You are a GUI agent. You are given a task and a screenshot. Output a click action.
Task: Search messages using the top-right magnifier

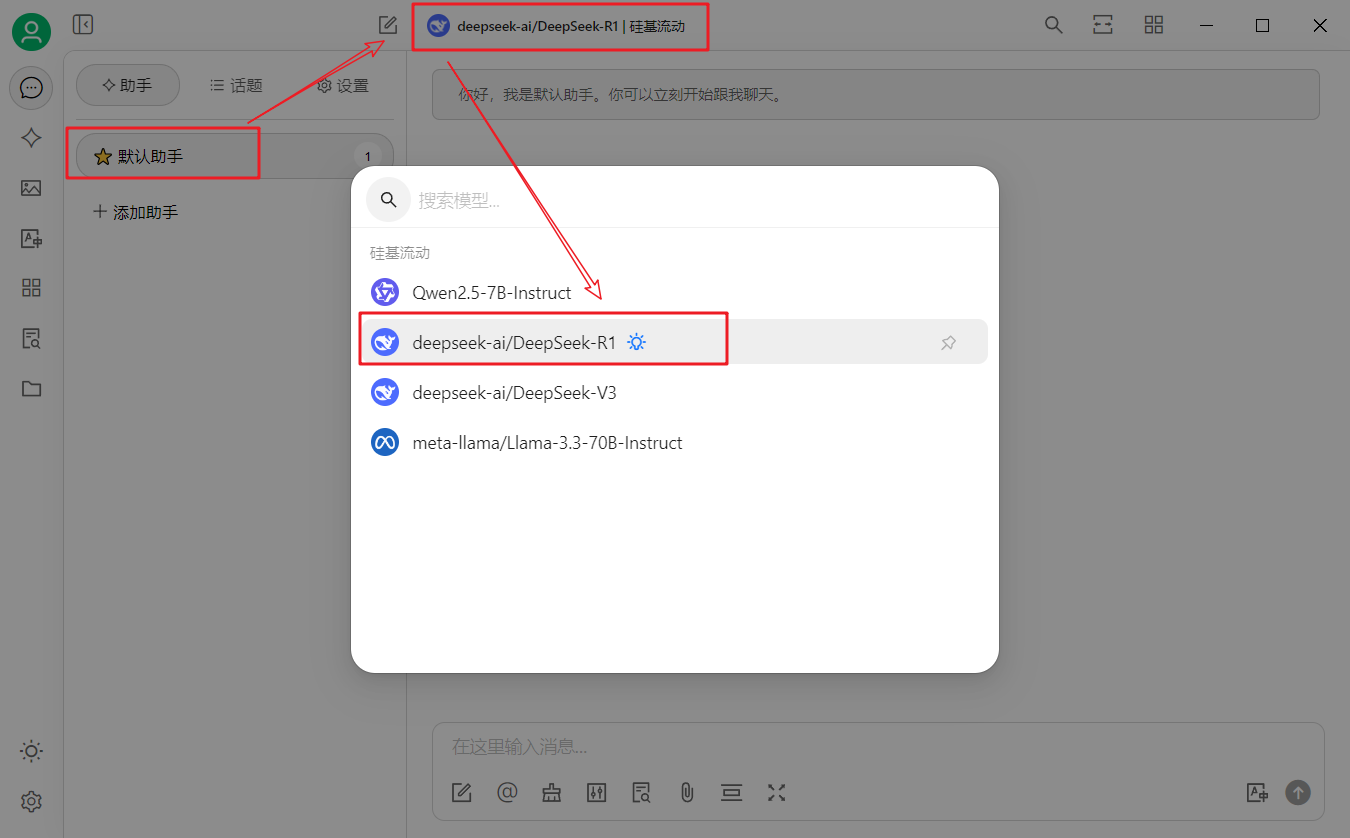pyautogui.click(x=1053, y=25)
